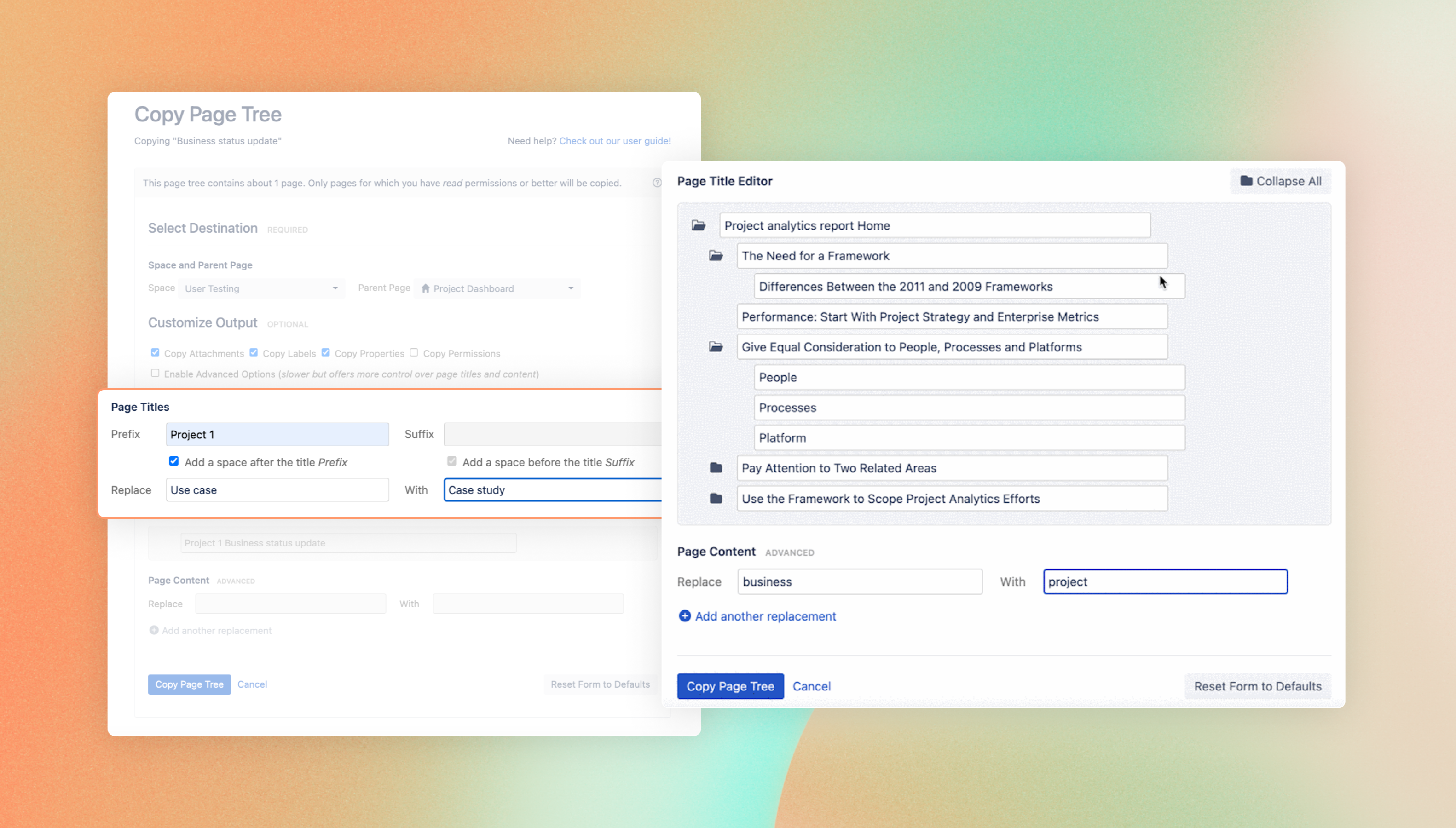This screenshot has height=828, width=1456.
Task: Click the plus icon for Add another replacement
Action: coord(685,616)
